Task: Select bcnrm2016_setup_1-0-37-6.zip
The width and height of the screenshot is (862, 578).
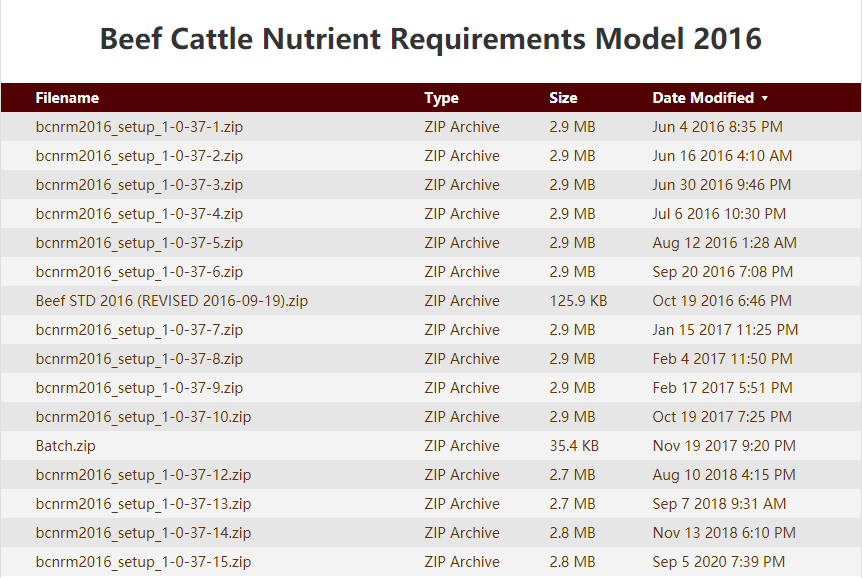Action: (x=139, y=272)
